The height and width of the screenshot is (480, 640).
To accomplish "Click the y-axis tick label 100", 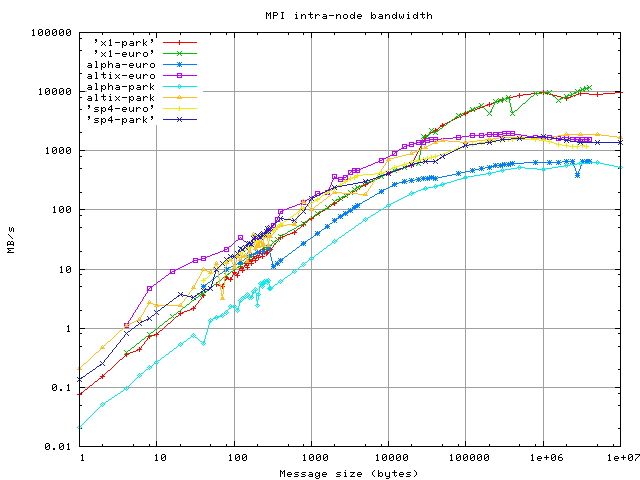I will (x=62, y=210).
